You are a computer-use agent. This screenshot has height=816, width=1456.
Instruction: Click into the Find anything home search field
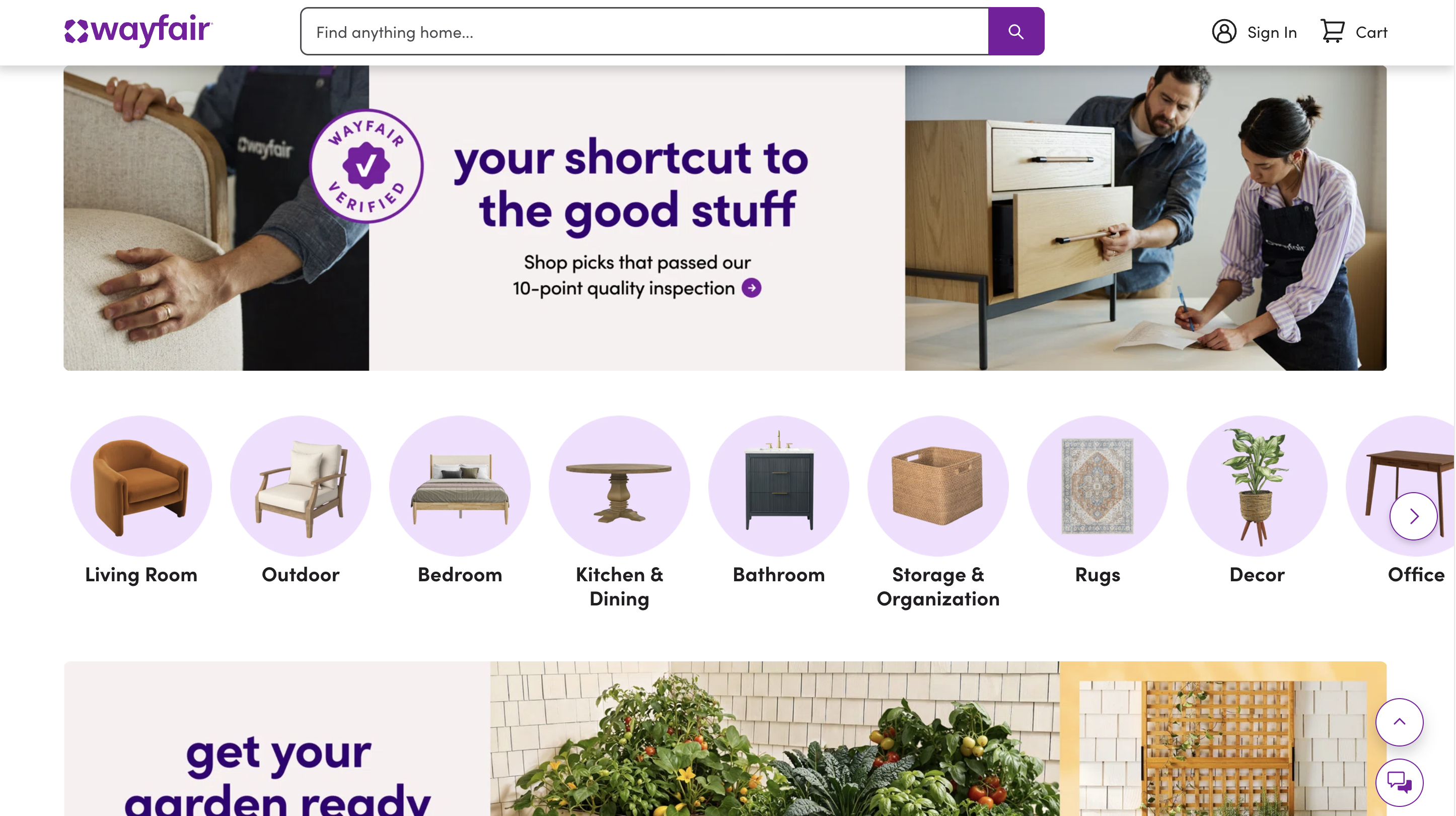click(644, 32)
